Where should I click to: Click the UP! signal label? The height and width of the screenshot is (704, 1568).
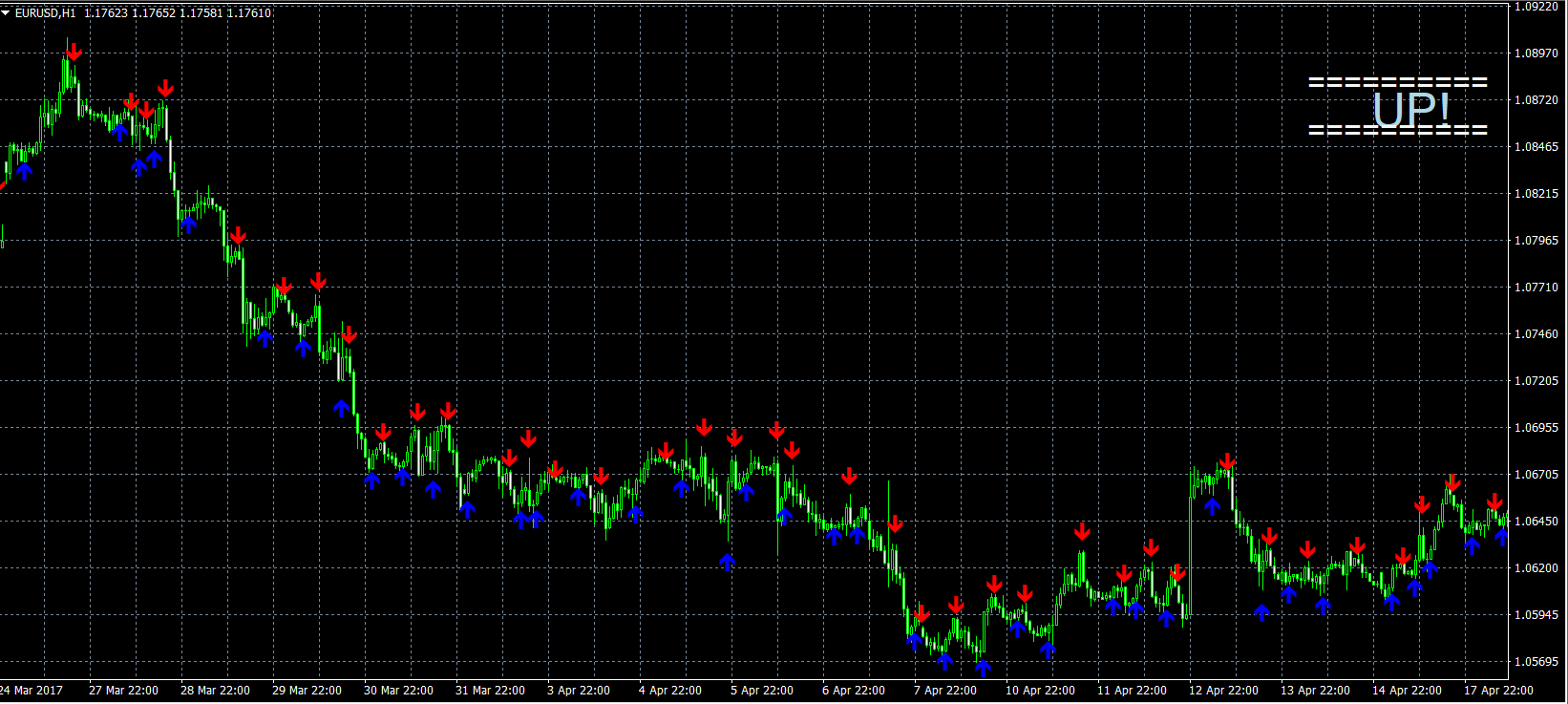(1411, 109)
